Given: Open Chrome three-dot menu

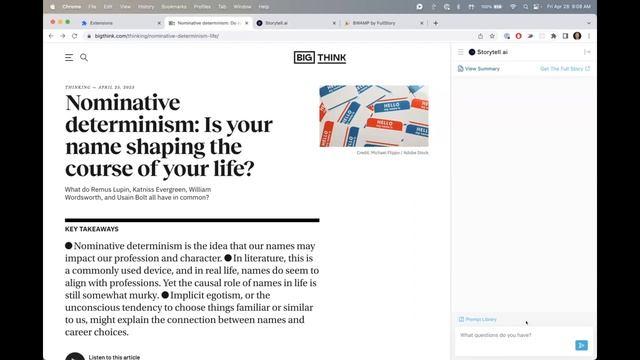Looking at the screenshot, I should point(589,36).
